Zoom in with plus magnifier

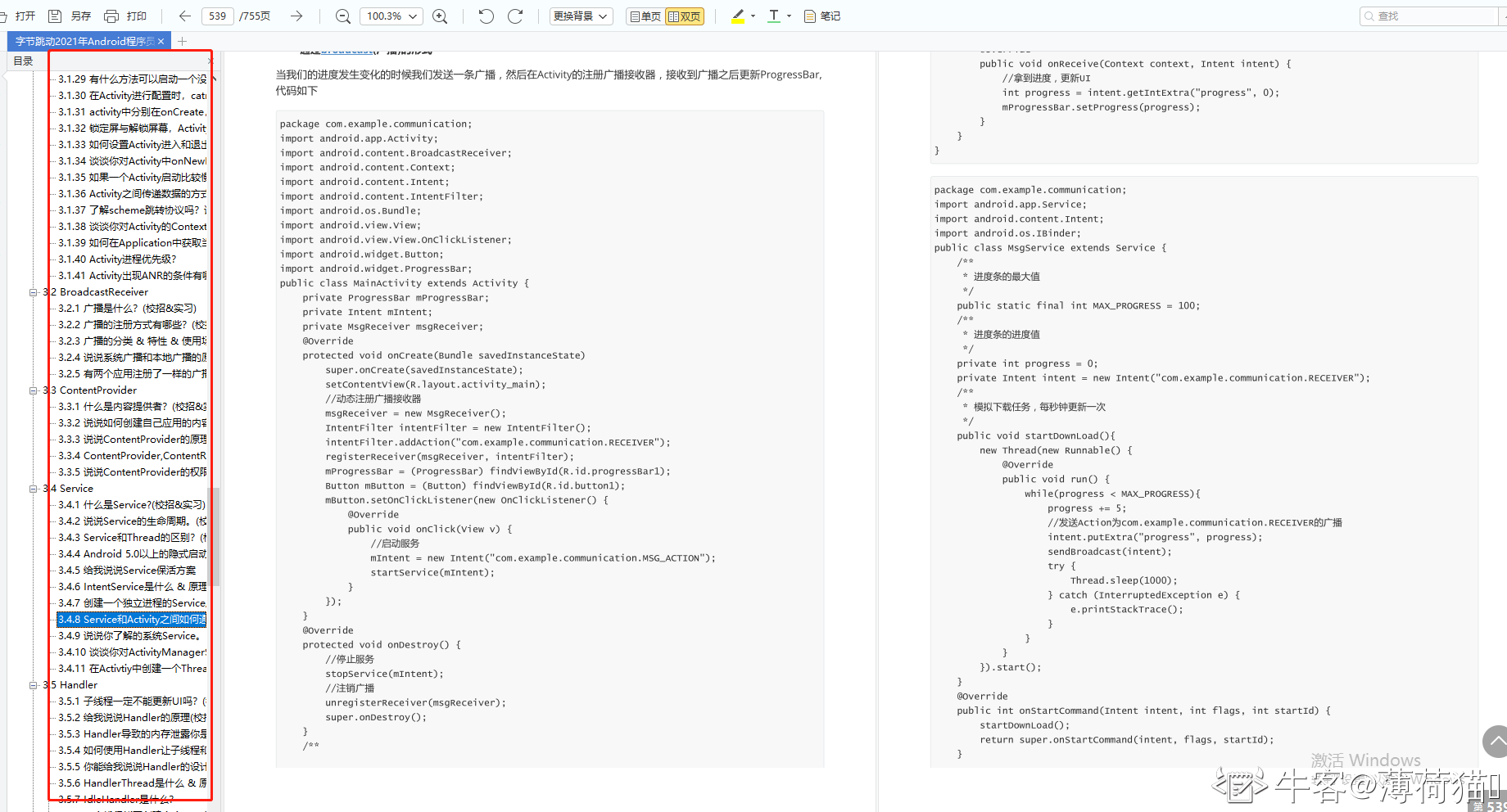coord(440,16)
